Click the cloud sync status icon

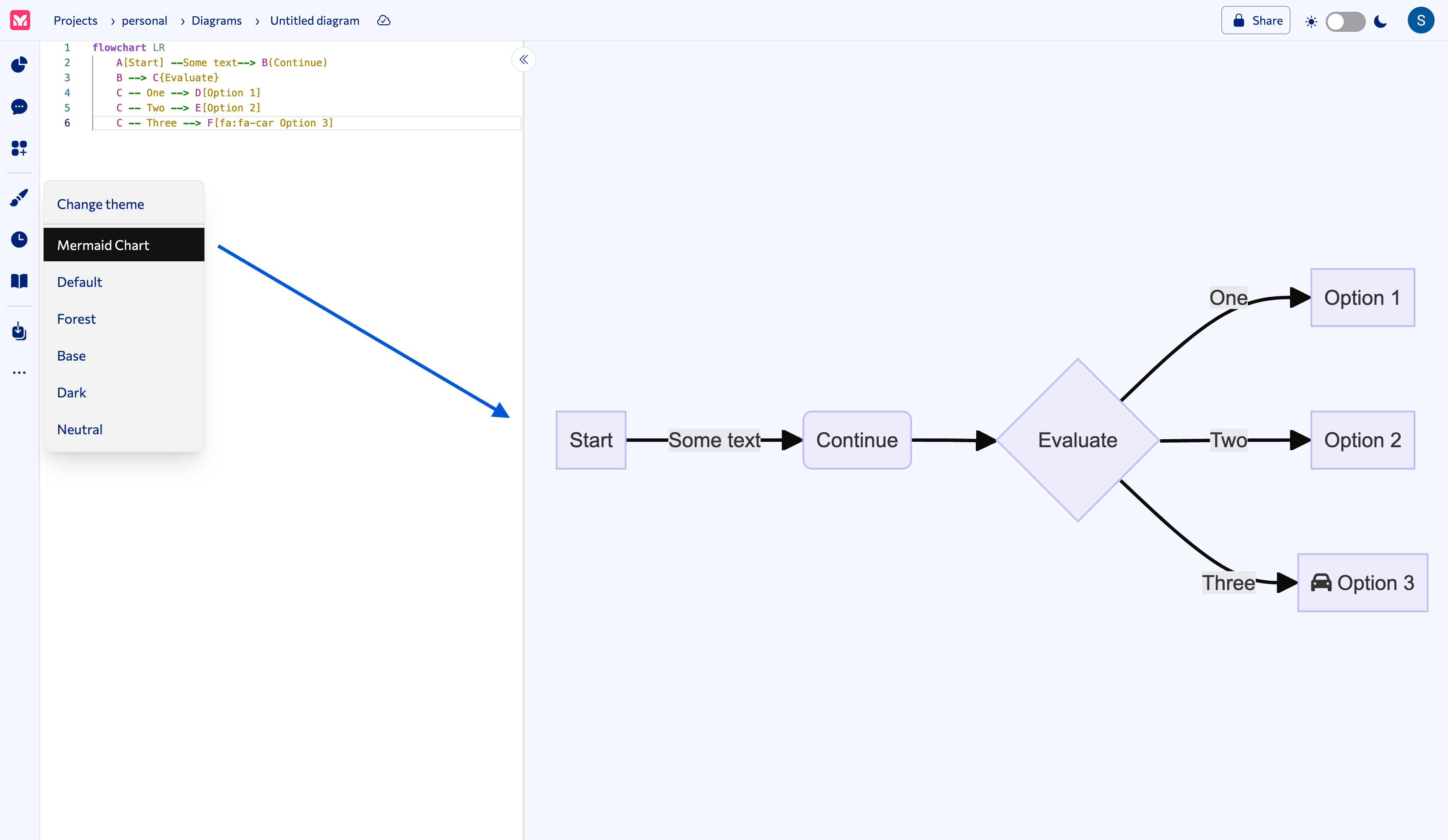pyautogui.click(x=383, y=20)
